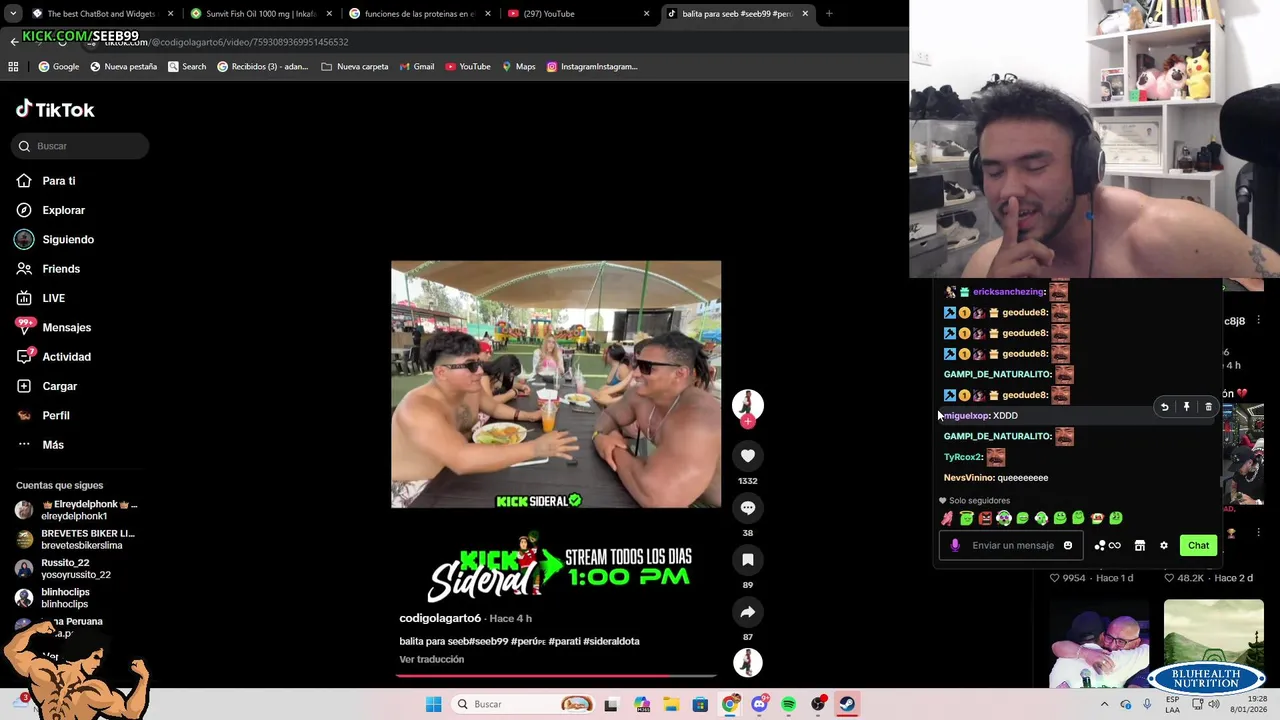Open Steam from taskbar

pos(847,704)
